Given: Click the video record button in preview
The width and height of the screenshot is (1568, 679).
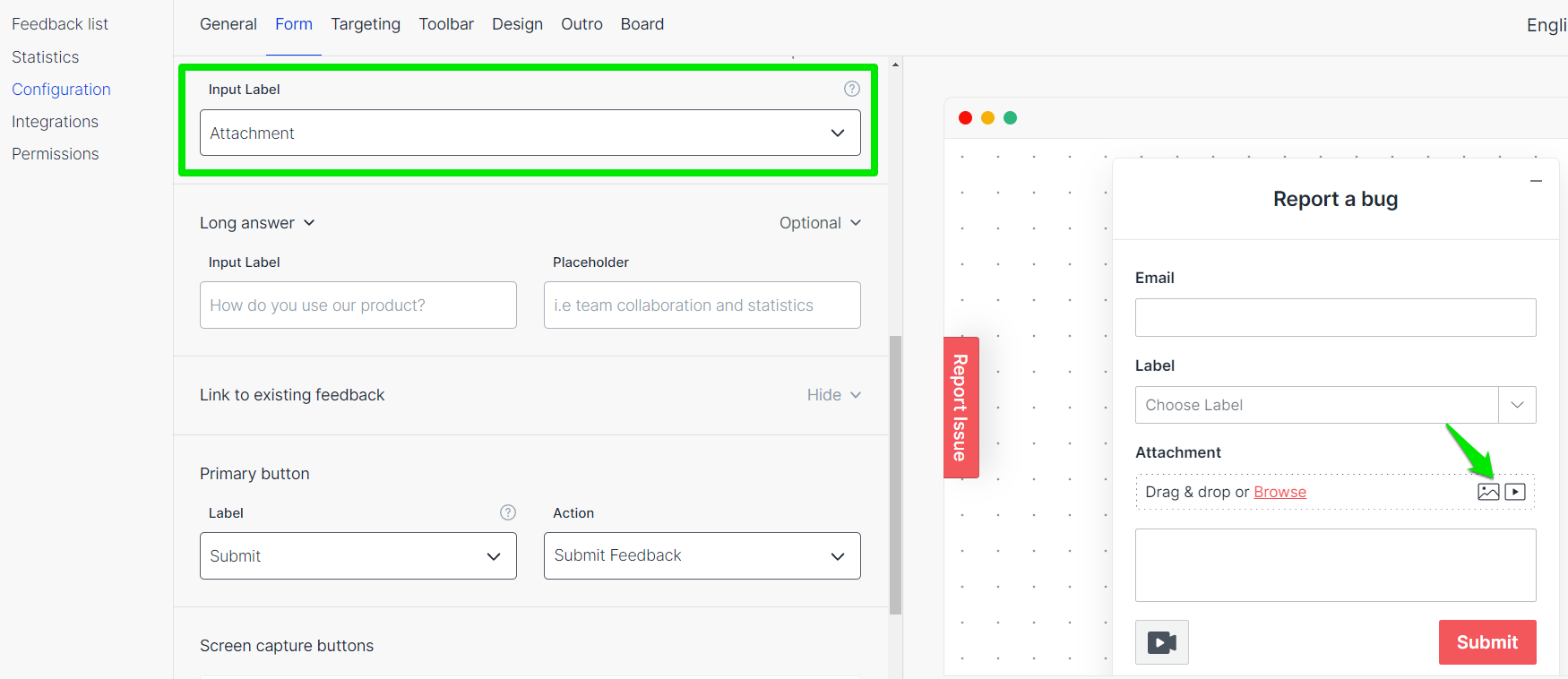Looking at the screenshot, I should (1162, 642).
